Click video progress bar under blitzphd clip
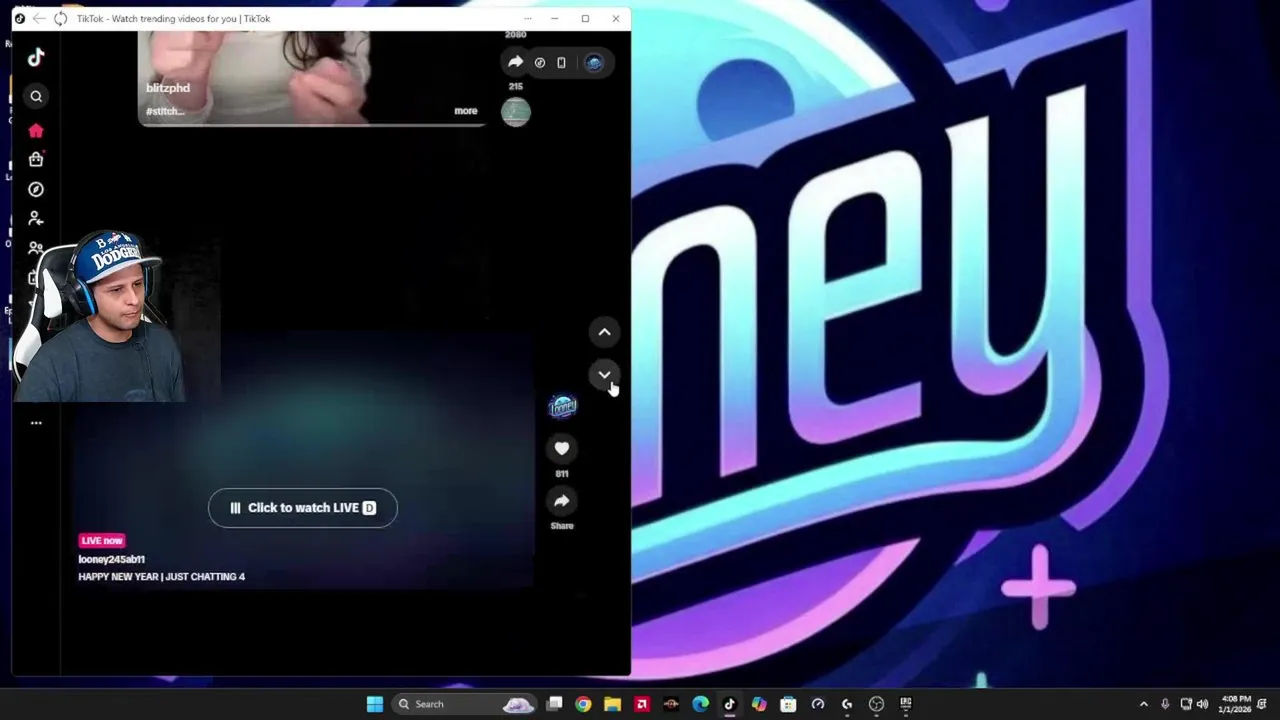 pos(311,125)
